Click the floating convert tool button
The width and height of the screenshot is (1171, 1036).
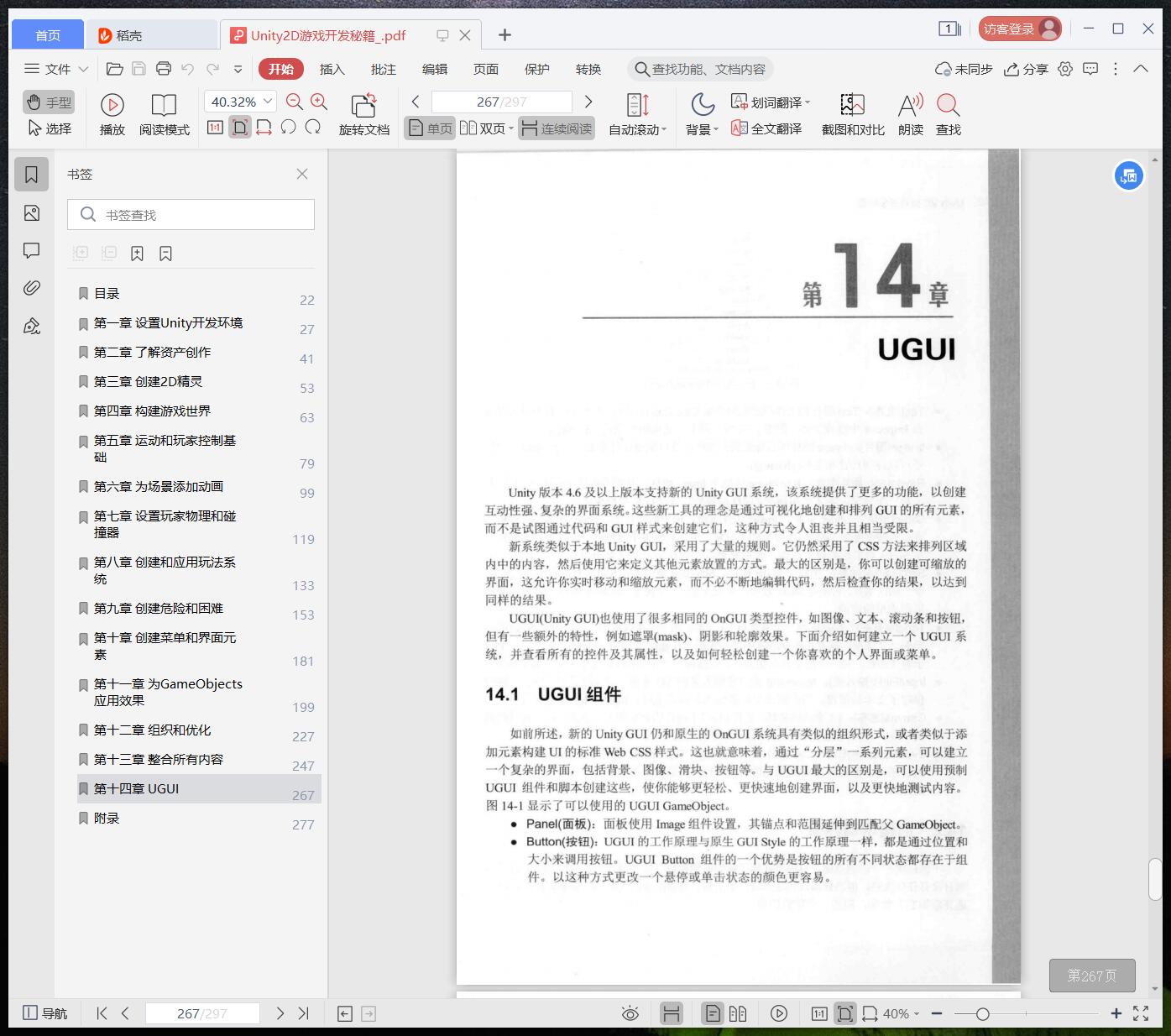pyautogui.click(x=1128, y=175)
